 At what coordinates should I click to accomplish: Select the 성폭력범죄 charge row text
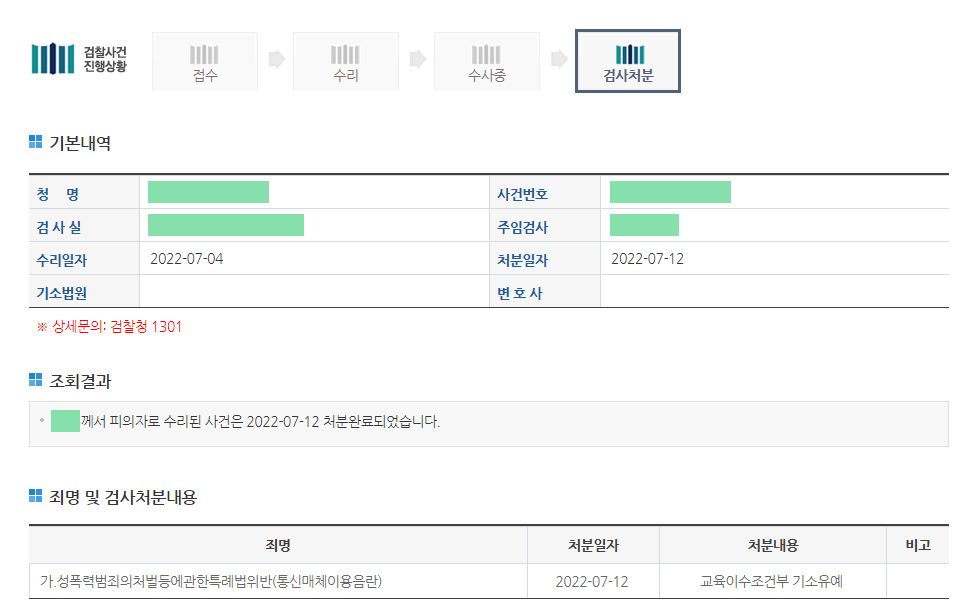211,581
